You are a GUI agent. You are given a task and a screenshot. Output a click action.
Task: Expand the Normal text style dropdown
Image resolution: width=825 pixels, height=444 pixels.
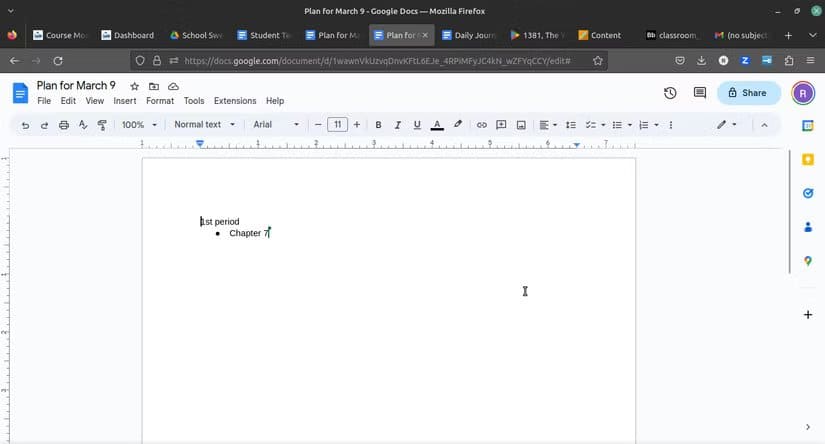[x=204, y=125]
